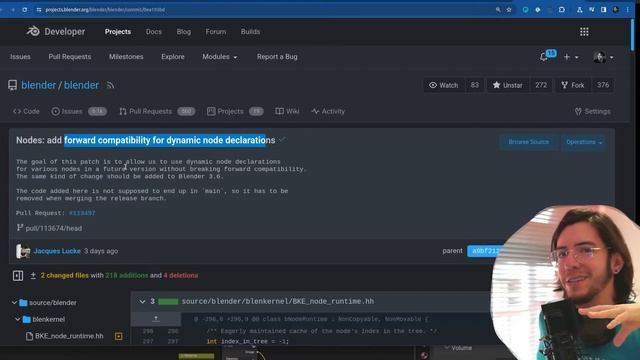Switch to the repository Projects tab

click(235, 111)
